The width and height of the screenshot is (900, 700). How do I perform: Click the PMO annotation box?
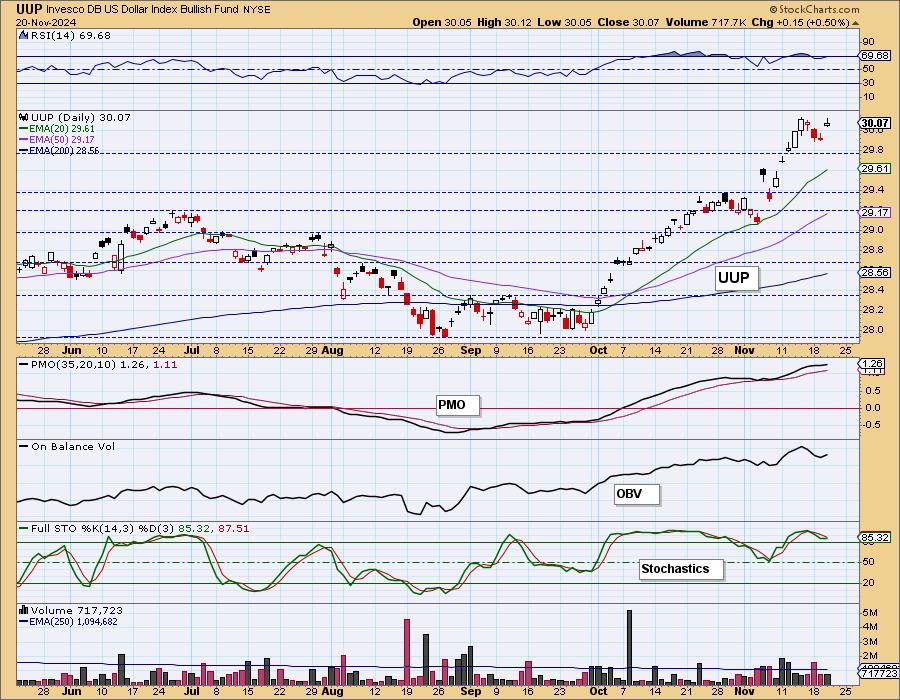click(457, 405)
